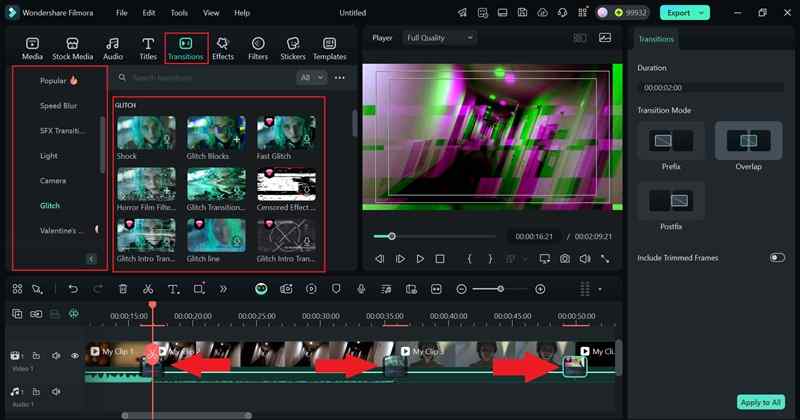Open the File menu

121,13
